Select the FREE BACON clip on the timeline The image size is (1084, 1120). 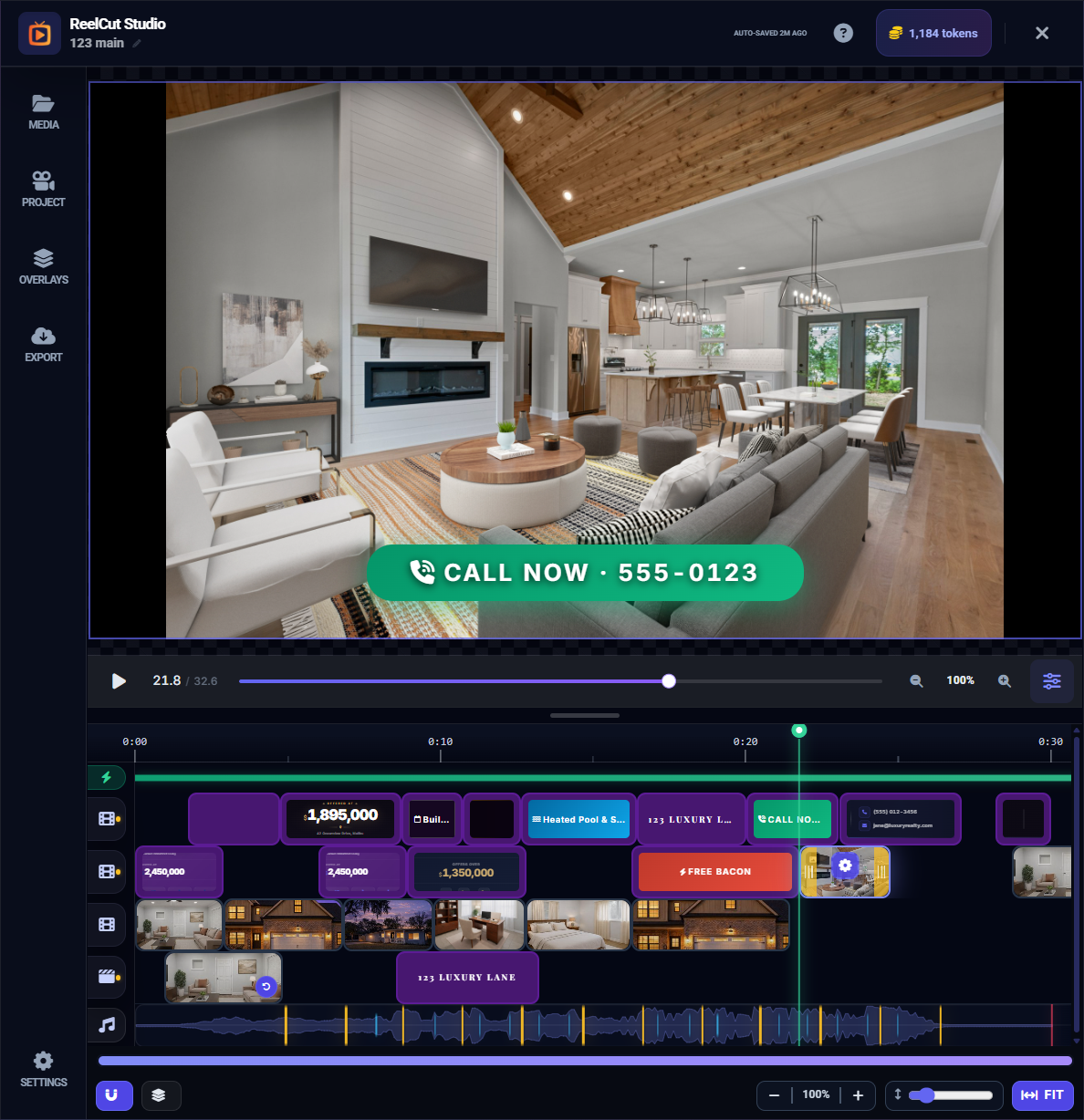714,872
